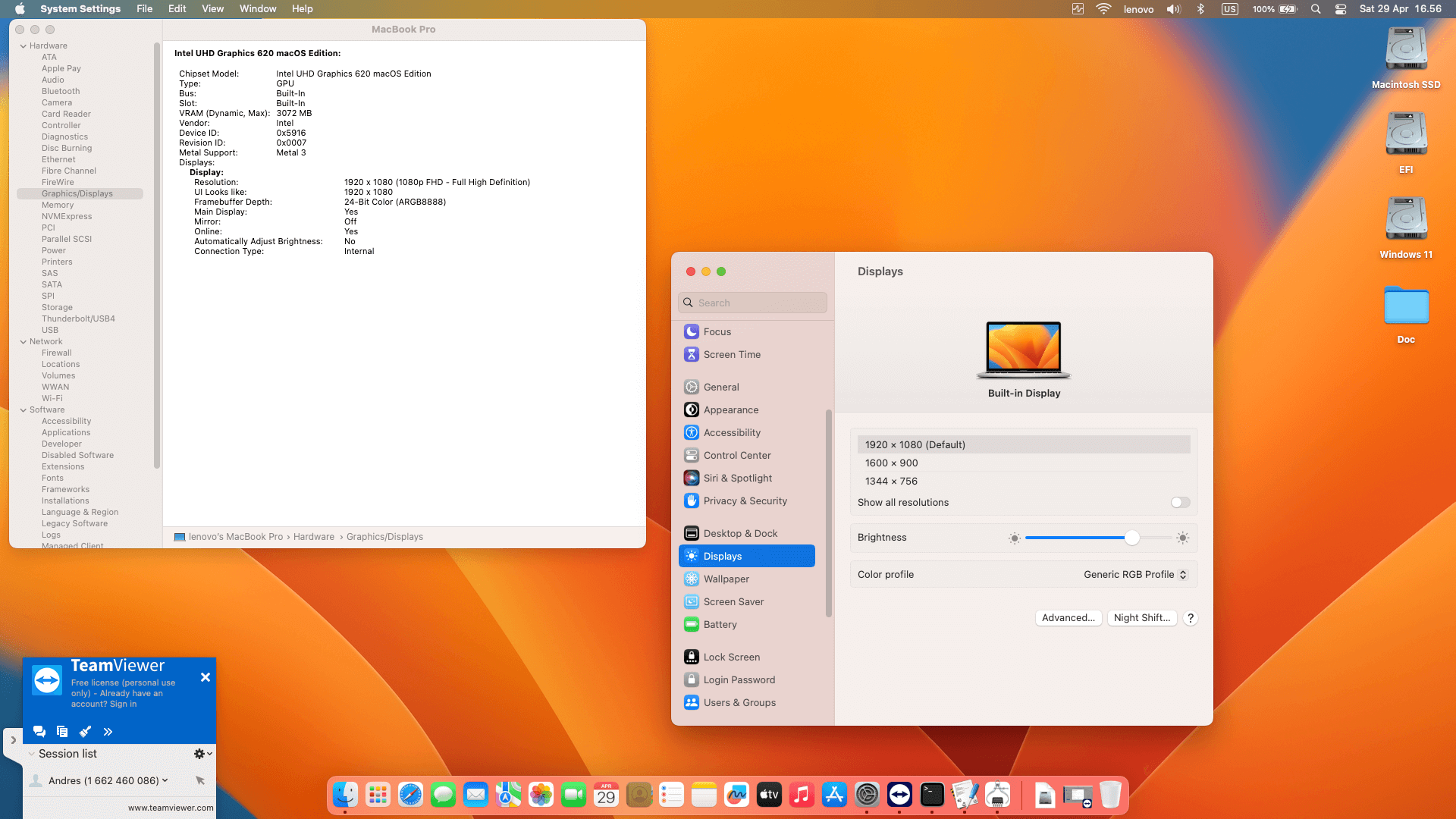Select Macintosh SSD desktop drive
The height and width of the screenshot is (819, 1456).
click(x=1406, y=58)
